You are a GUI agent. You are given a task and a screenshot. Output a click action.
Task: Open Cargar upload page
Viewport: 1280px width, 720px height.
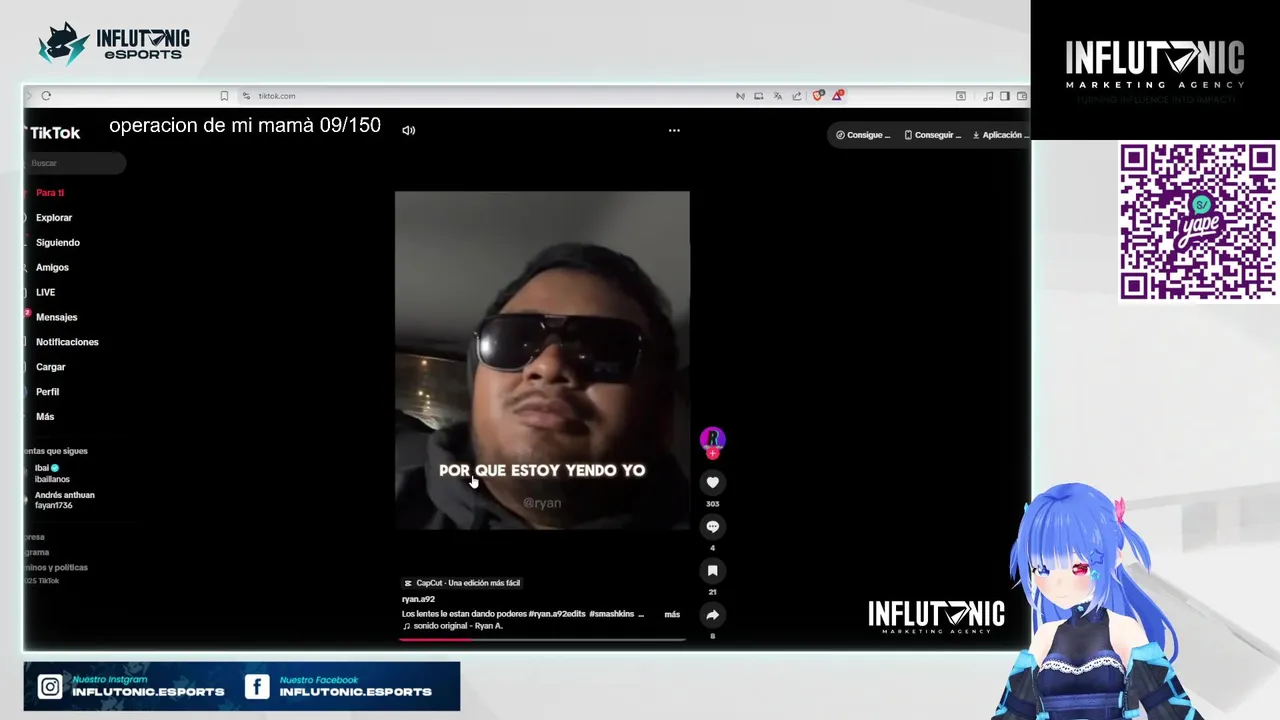coord(51,367)
